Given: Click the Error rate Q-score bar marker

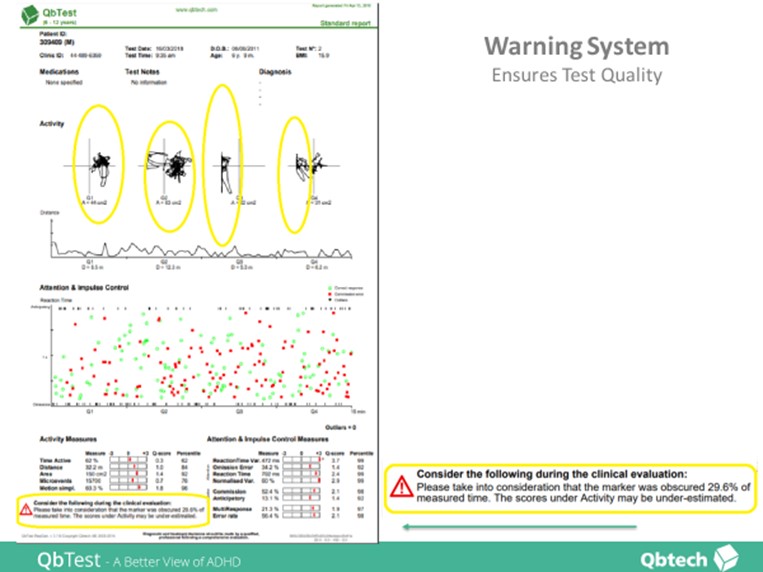Looking at the screenshot, I should point(314,516).
